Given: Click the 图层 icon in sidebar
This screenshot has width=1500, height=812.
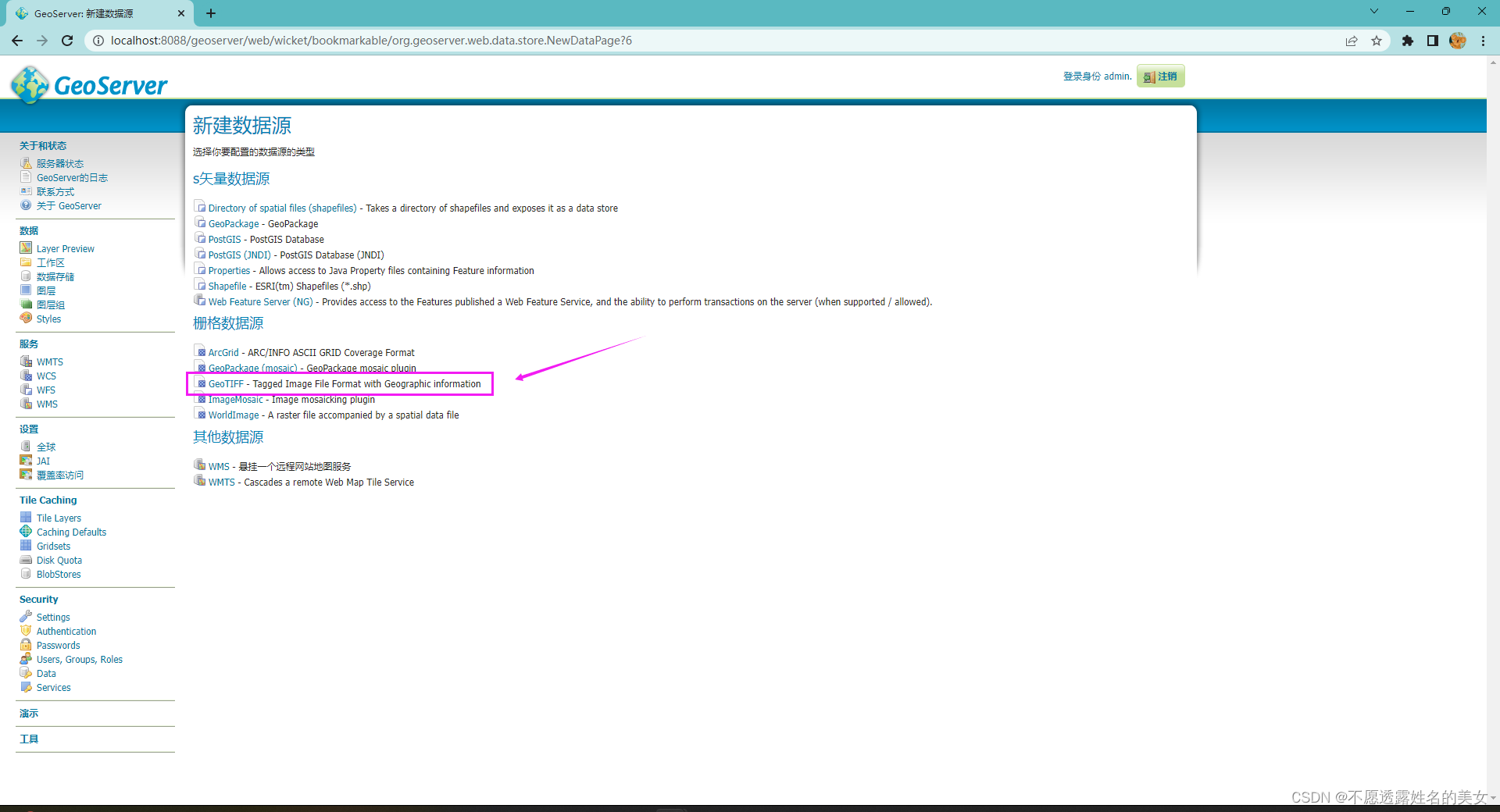Looking at the screenshot, I should click(26, 290).
